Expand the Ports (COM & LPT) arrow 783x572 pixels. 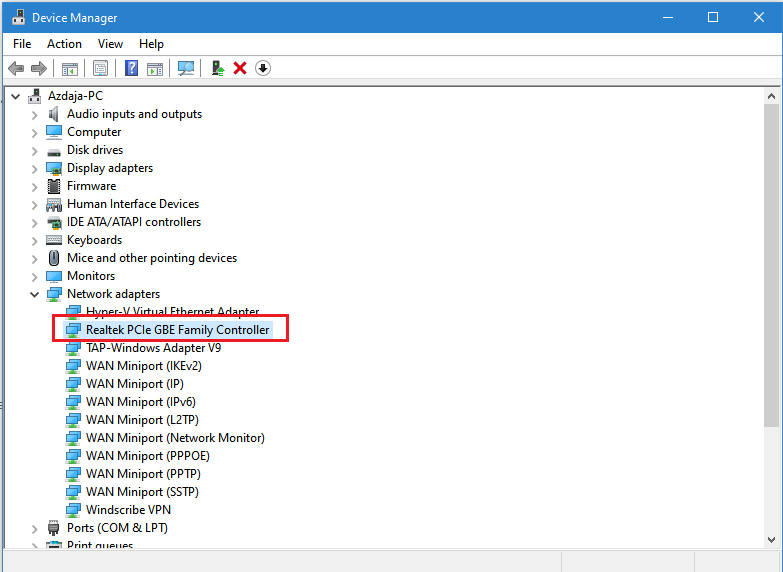coord(34,528)
